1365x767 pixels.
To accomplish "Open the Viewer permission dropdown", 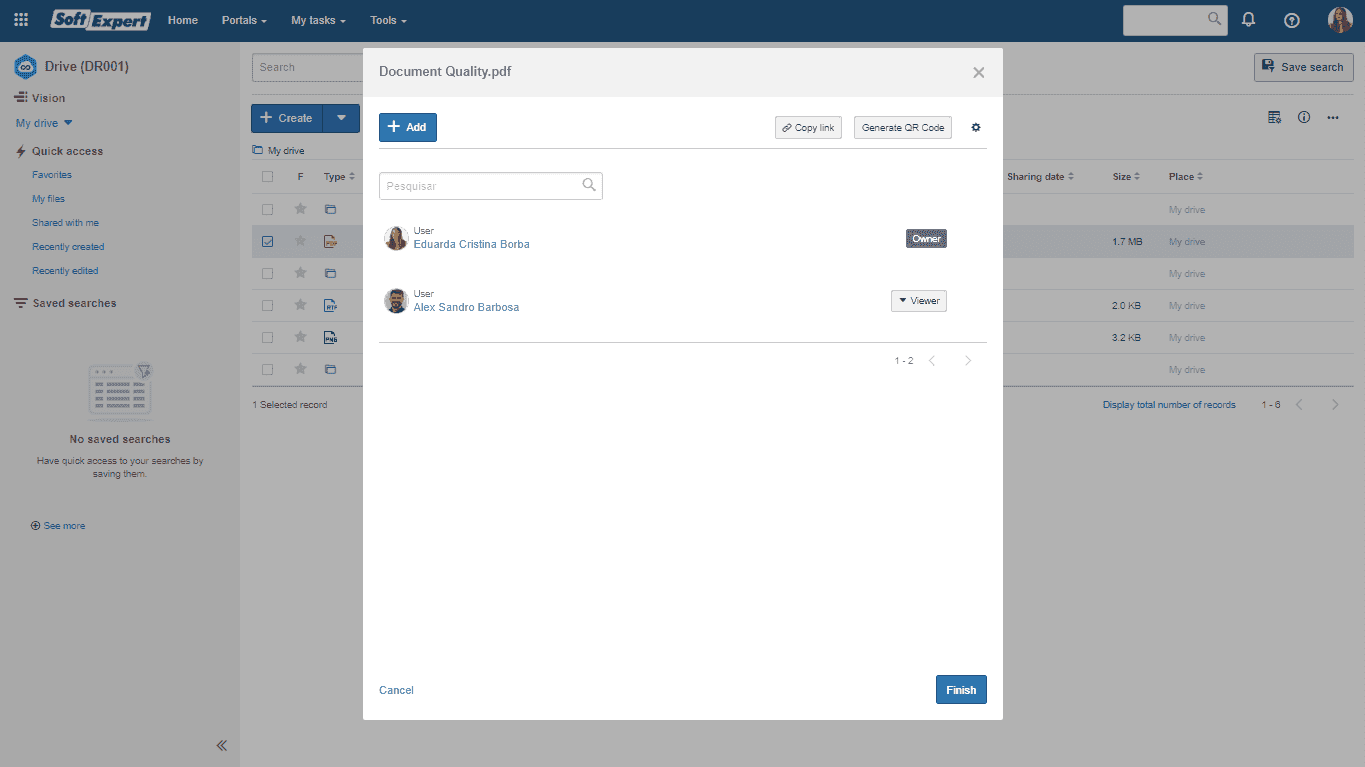I will [919, 301].
